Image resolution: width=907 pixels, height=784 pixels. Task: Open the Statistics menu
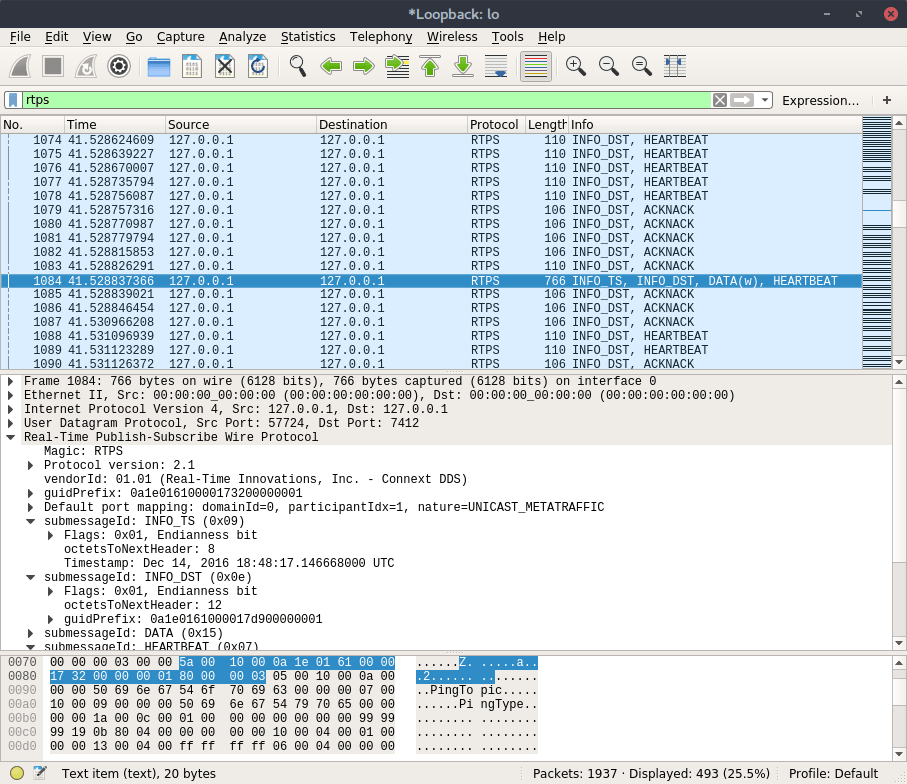pyautogui.click(x=308, y=37)
